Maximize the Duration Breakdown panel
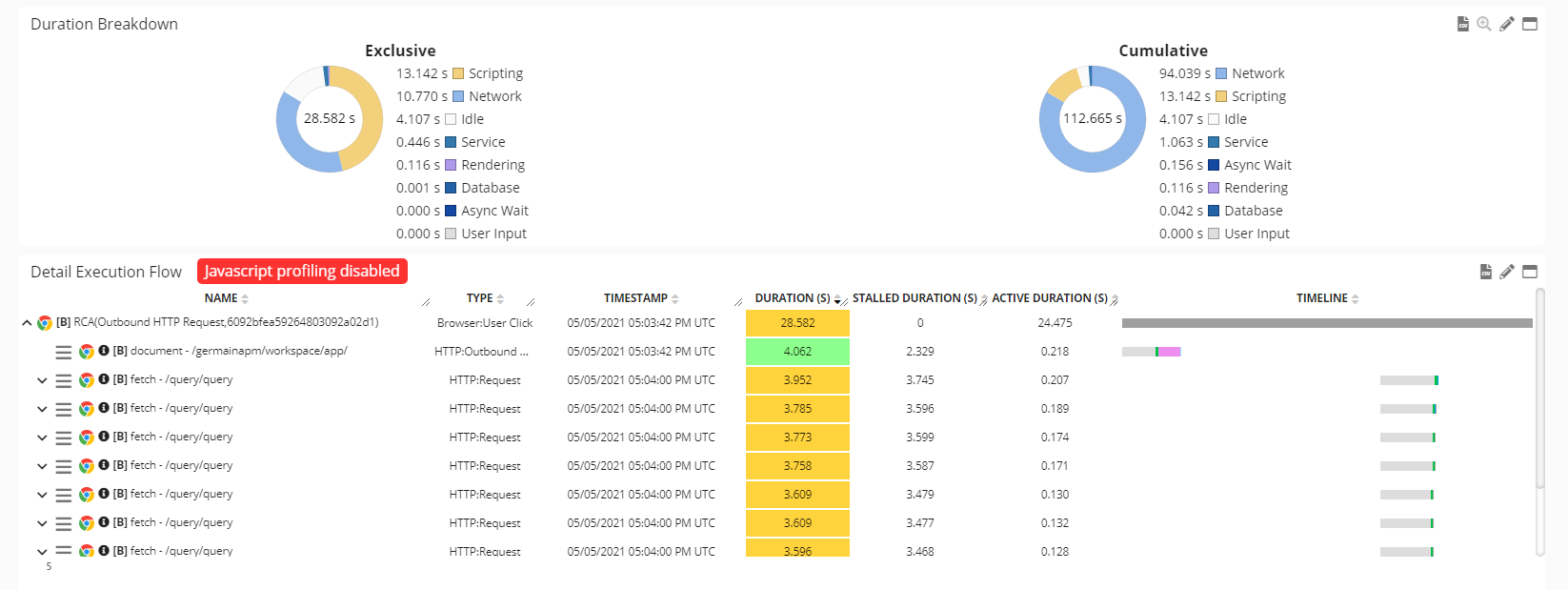The height and width of the screenshot is (590, 1568). [1530, 24]
